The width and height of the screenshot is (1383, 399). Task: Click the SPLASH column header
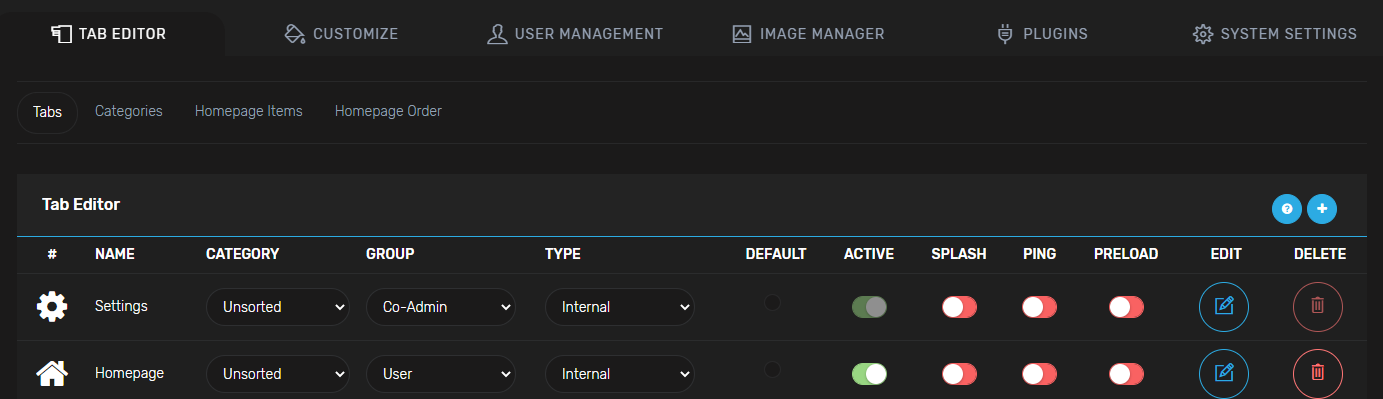click(959, 254)
